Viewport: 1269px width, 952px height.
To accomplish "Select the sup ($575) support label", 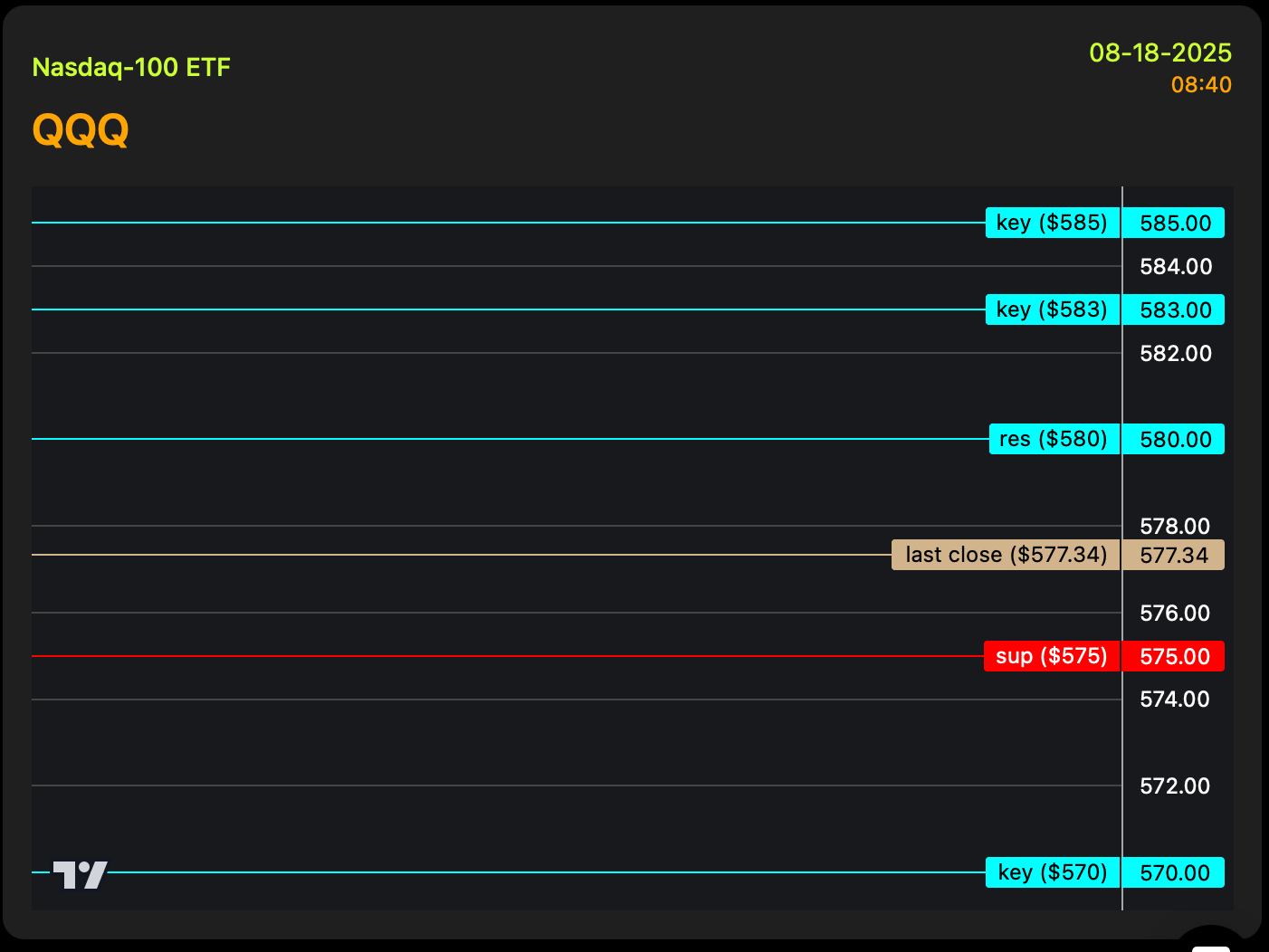I will coord(1051,656).
